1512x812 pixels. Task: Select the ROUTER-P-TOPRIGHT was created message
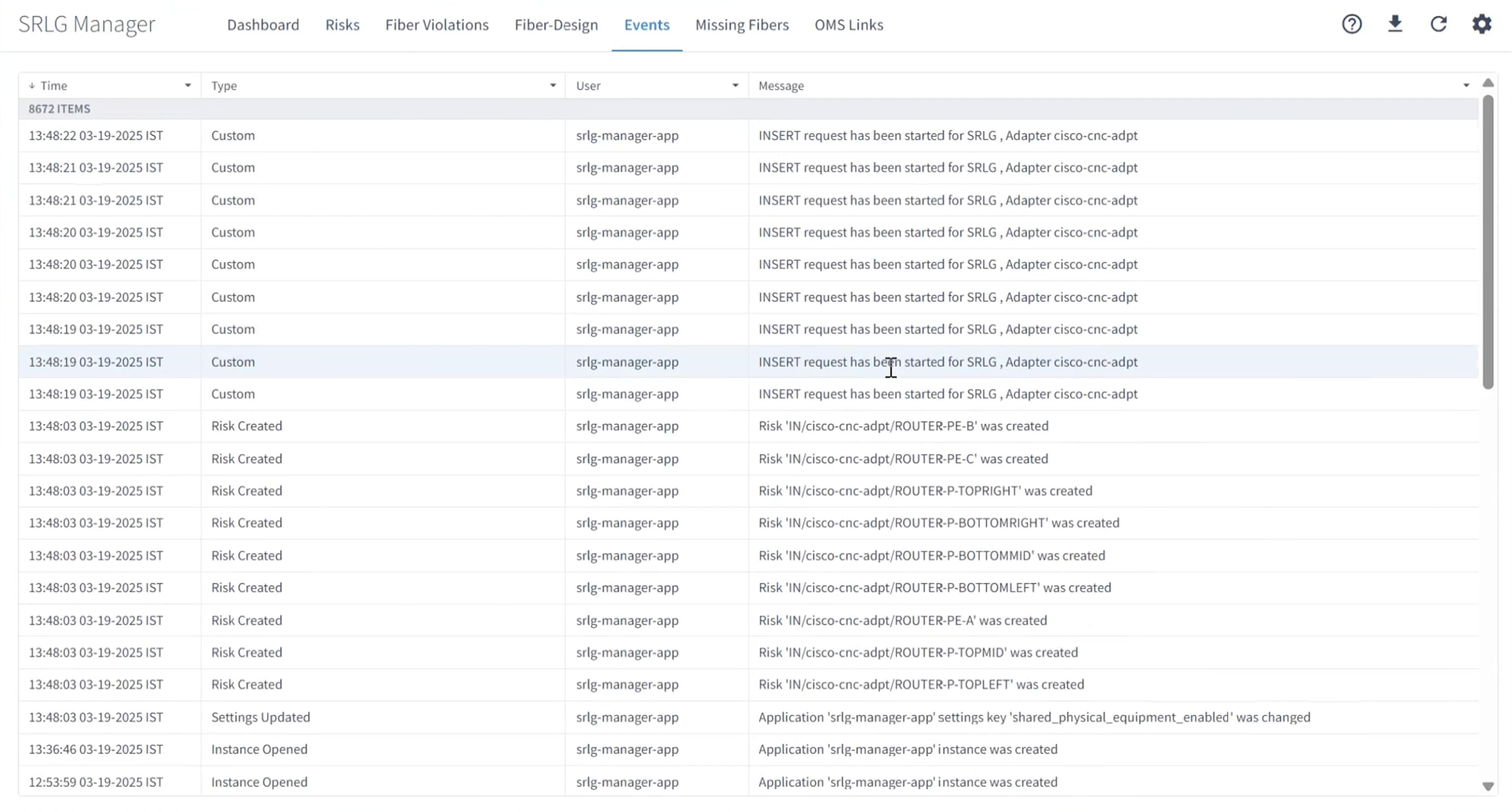pyautogui.click(x=925, y=491)
